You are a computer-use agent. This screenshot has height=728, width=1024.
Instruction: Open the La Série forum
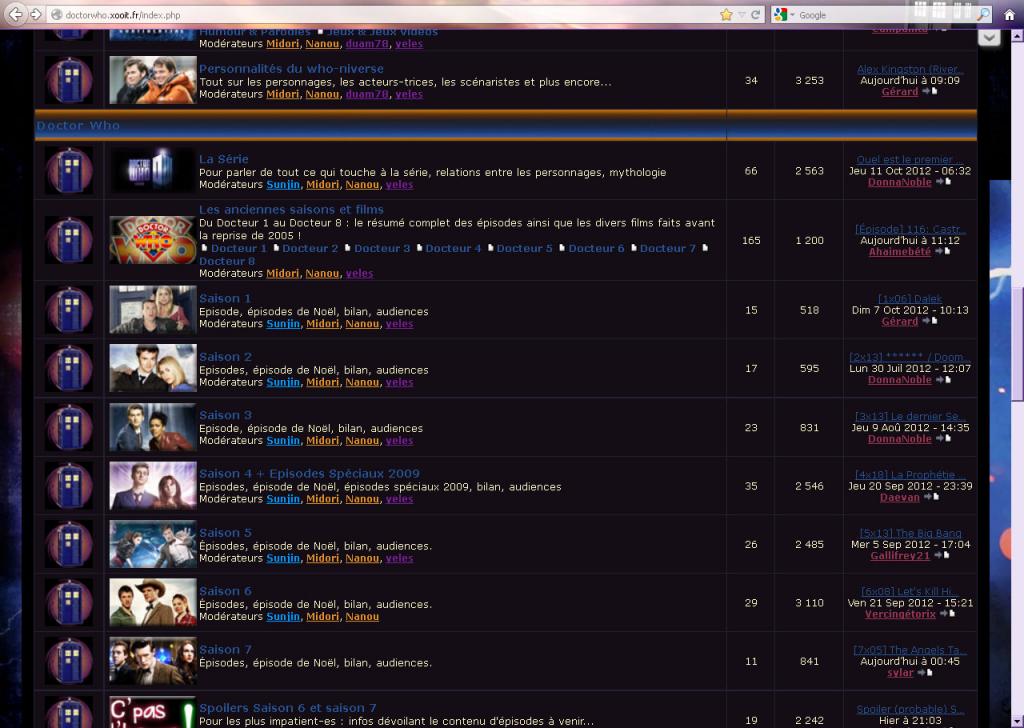223,159
